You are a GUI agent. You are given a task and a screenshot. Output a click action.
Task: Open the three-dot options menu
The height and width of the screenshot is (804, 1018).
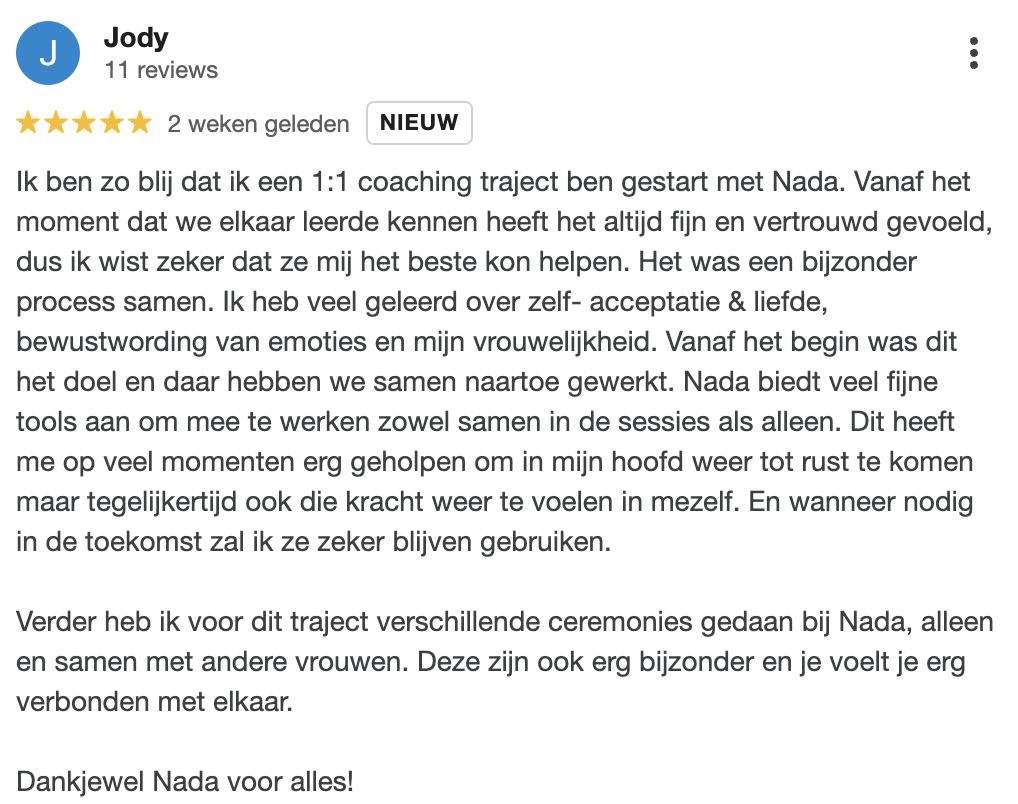(973, 53)
